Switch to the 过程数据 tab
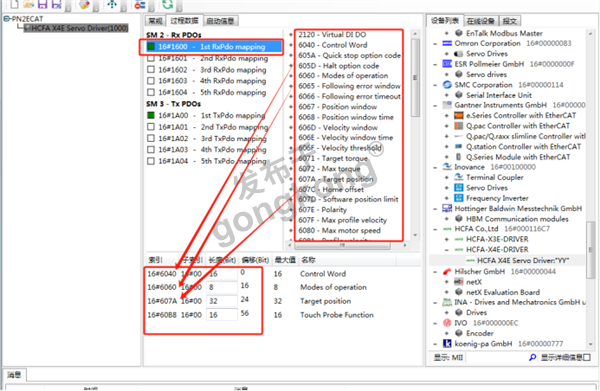Viewport: 600px width, 391px height. [184, 21]
